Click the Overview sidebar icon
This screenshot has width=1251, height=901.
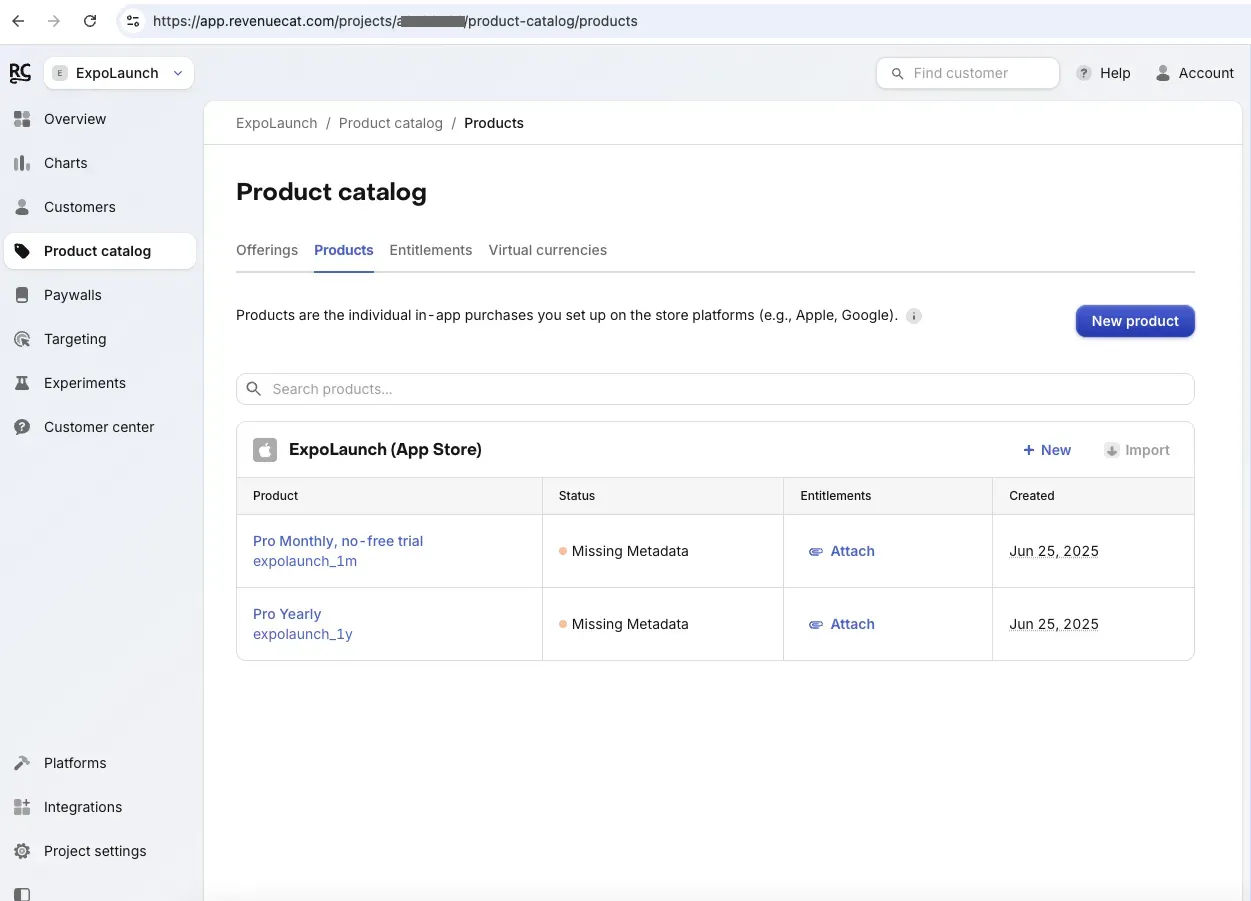(x=22, y=119)
